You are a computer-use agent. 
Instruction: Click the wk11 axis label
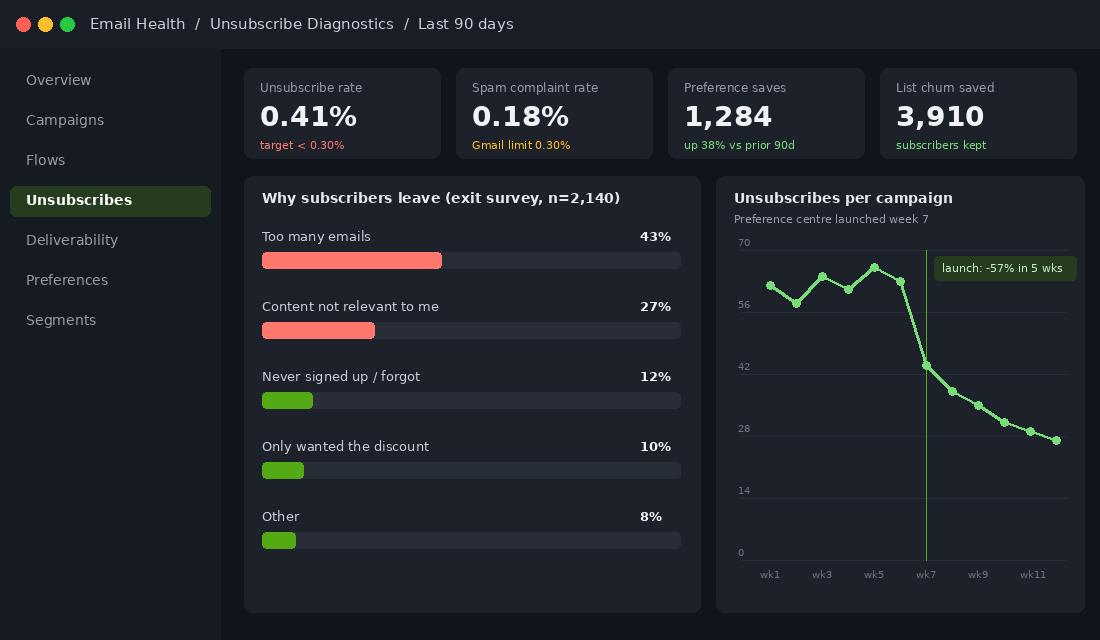[x=1033, y=575]
